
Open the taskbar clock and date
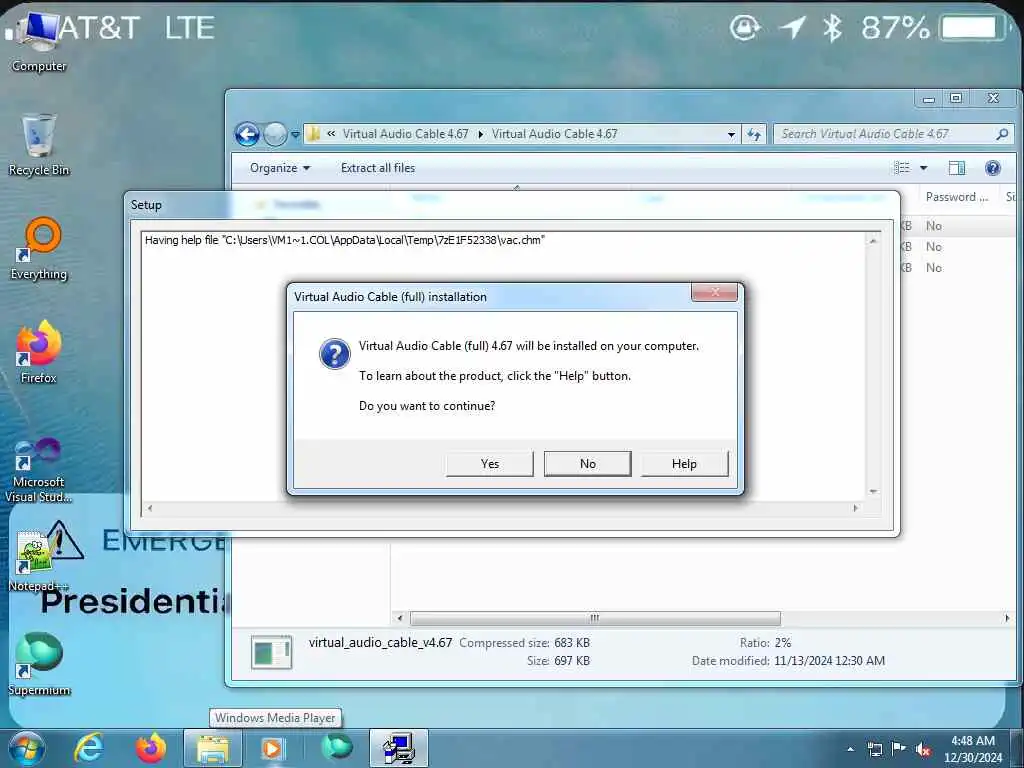click(x=973, y=749)
